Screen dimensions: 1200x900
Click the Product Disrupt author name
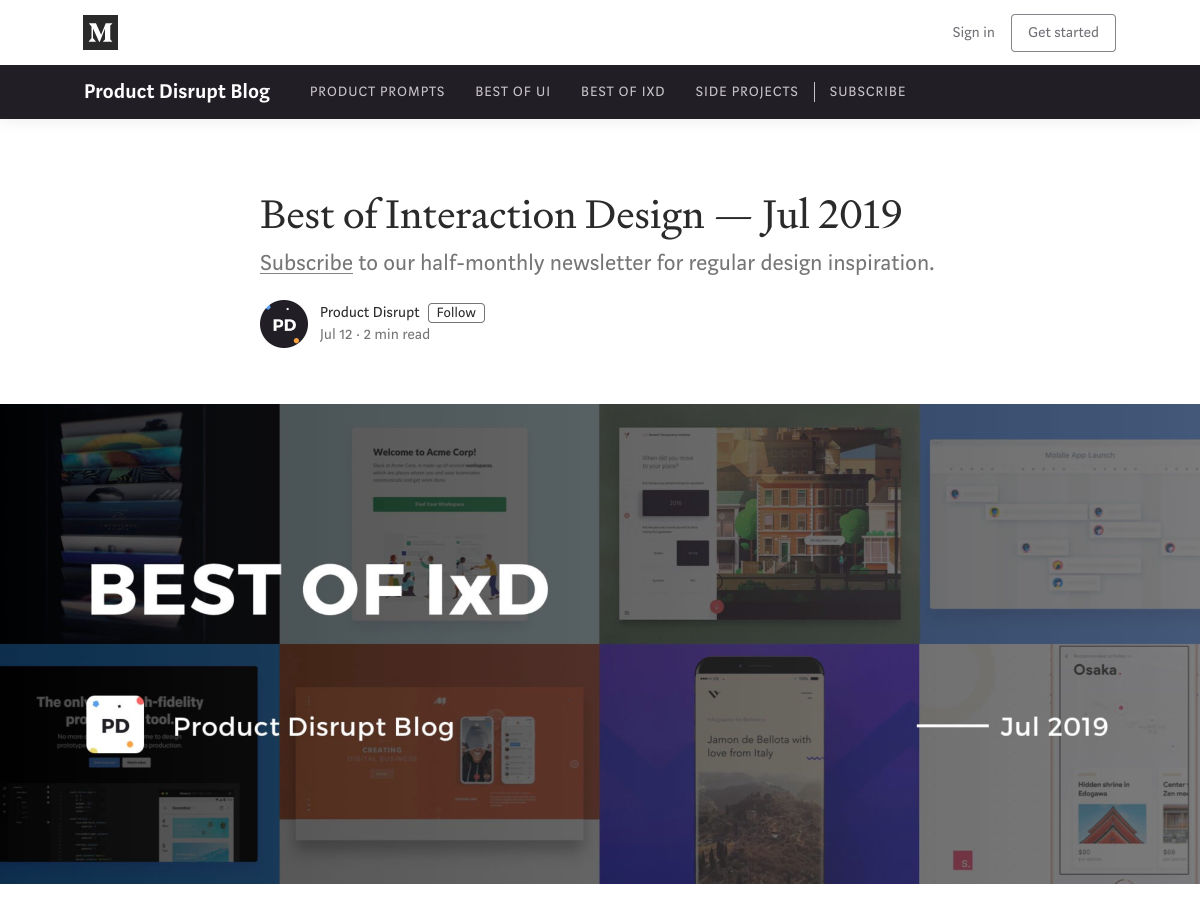click(369, 312)
